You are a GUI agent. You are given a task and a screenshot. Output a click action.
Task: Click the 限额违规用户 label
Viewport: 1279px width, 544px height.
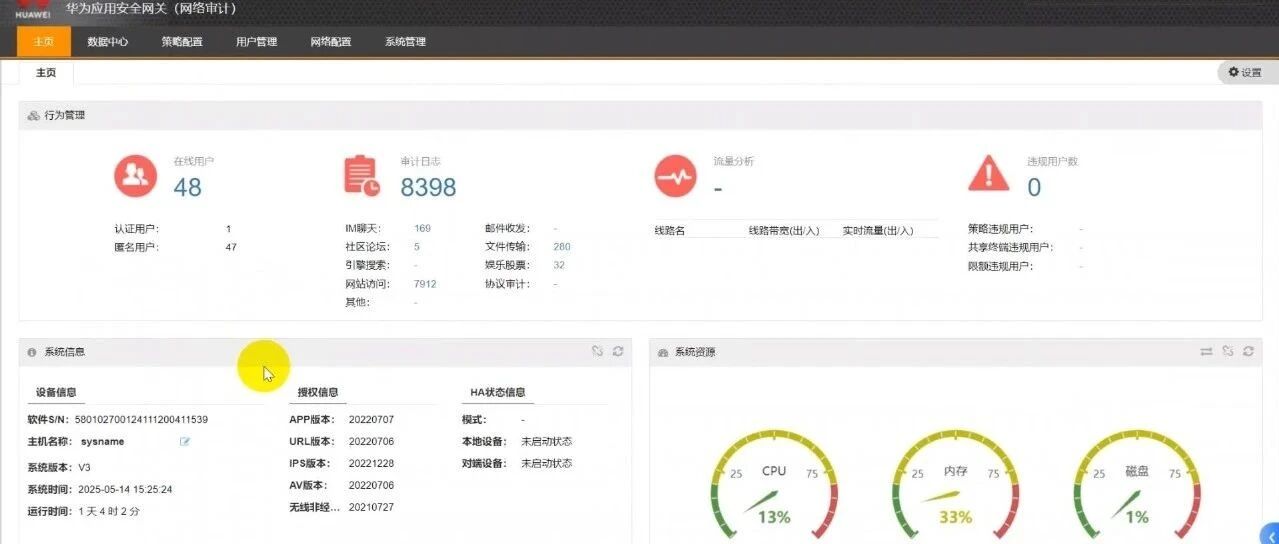pos(1000,266)
